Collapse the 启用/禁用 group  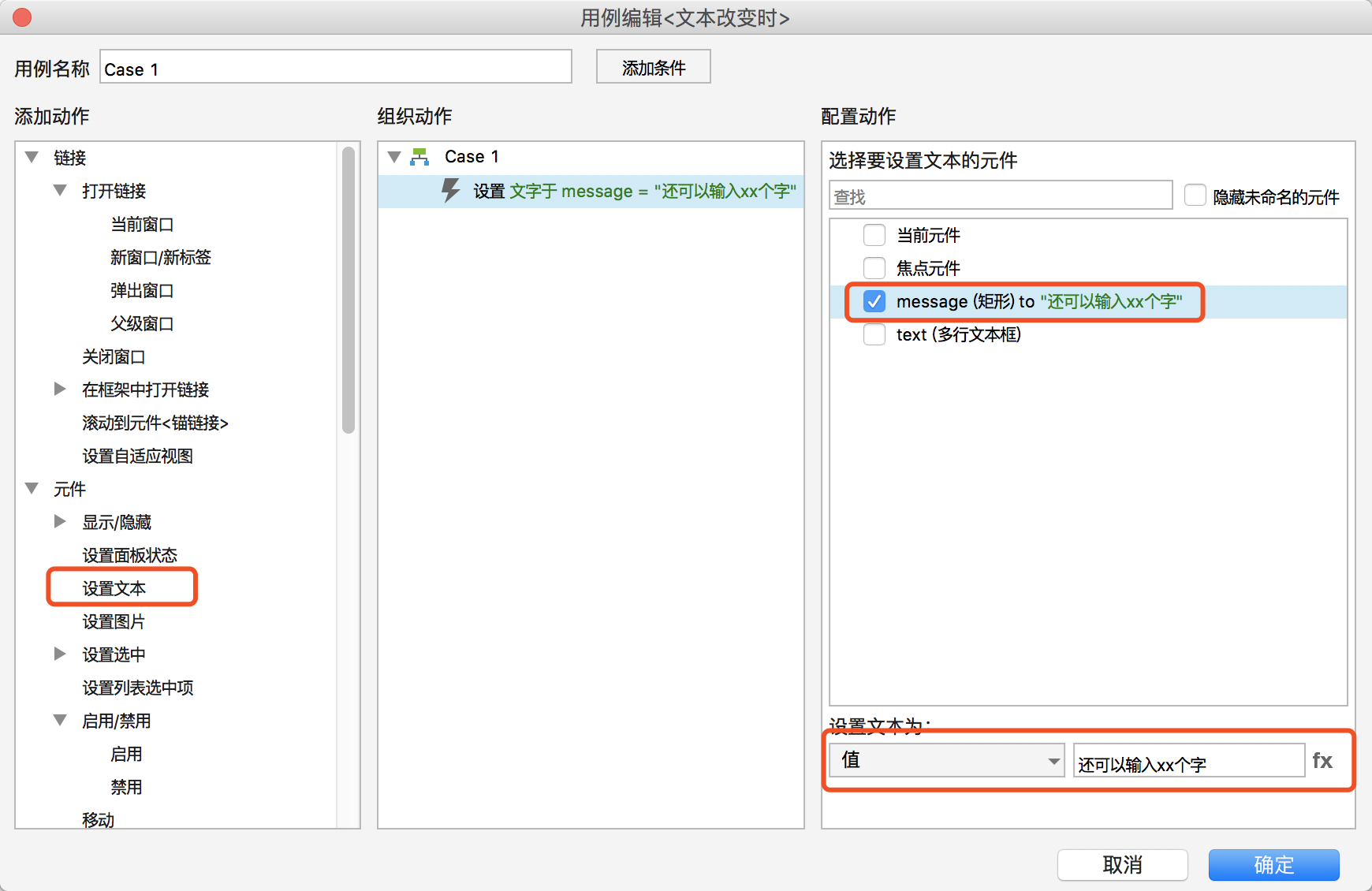coord(60,720)
